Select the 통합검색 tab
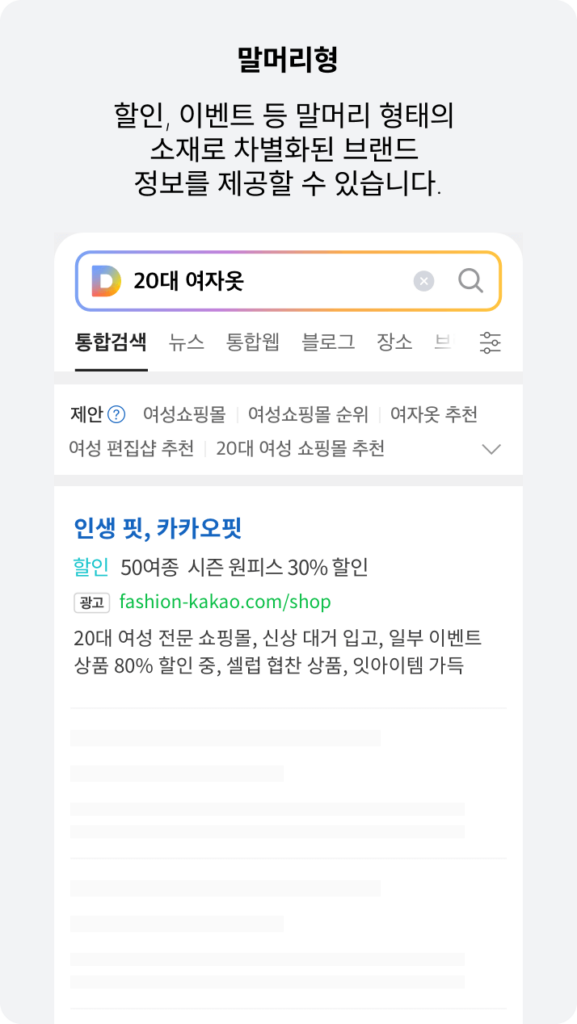This screenshot has width=577, height=1024. 111,342
